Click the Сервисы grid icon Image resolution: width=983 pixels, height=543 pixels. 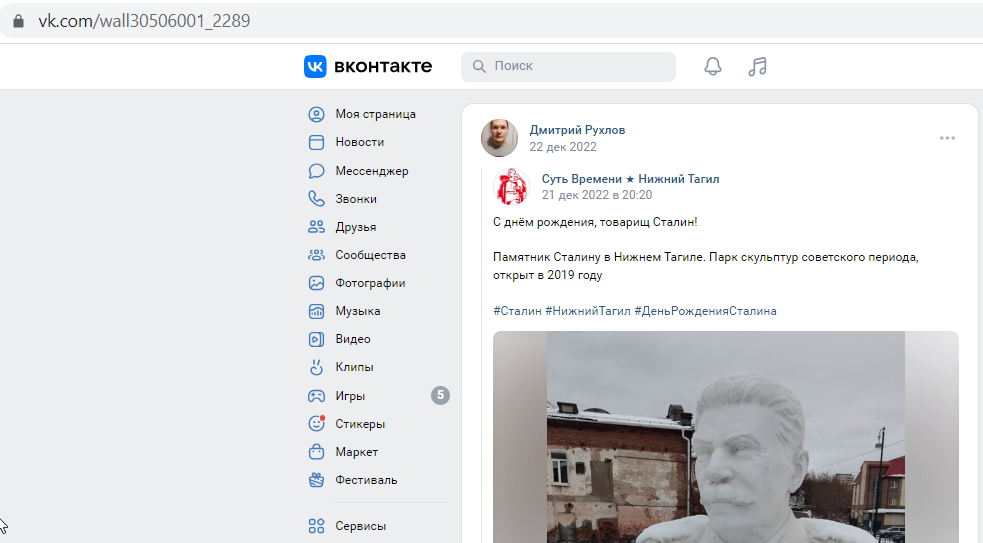tap(317, 525)
